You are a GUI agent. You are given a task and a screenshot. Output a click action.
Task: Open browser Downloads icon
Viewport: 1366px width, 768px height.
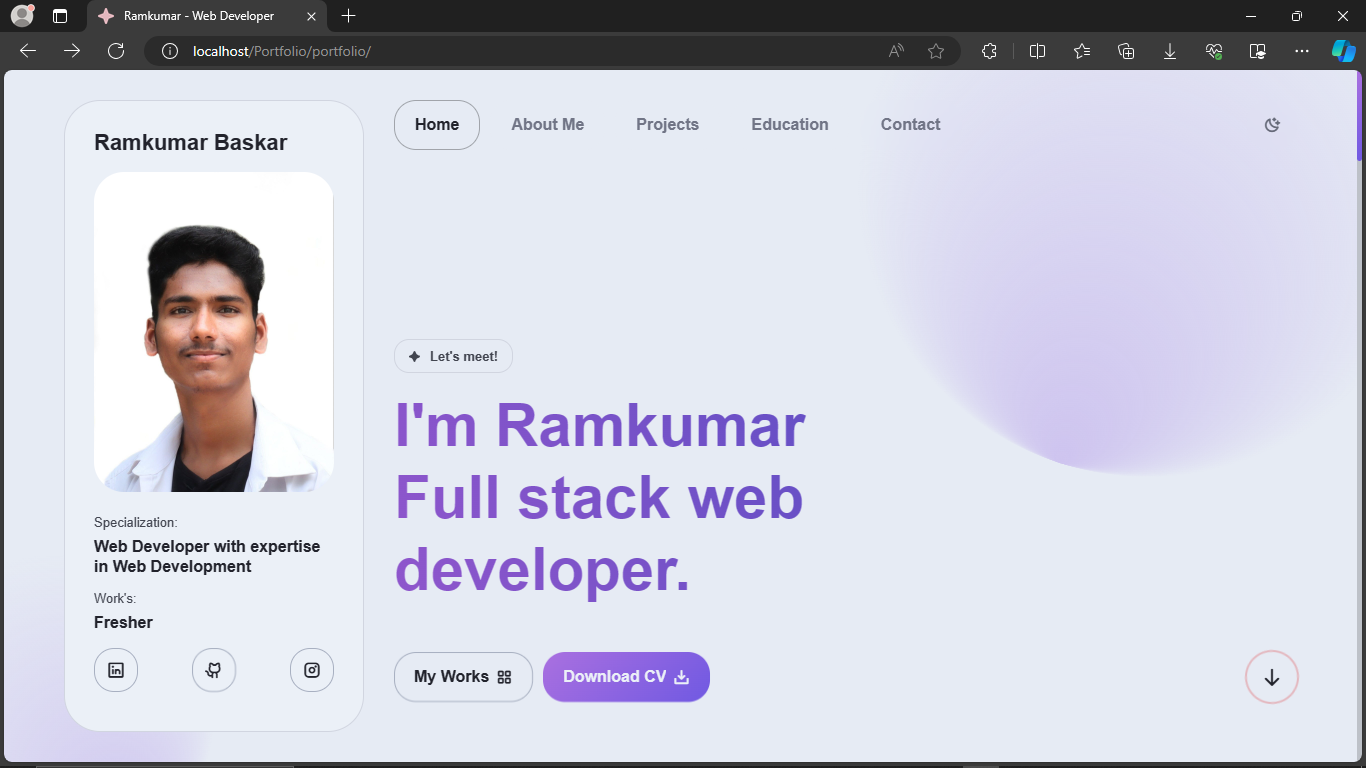tap(1170, 51)
